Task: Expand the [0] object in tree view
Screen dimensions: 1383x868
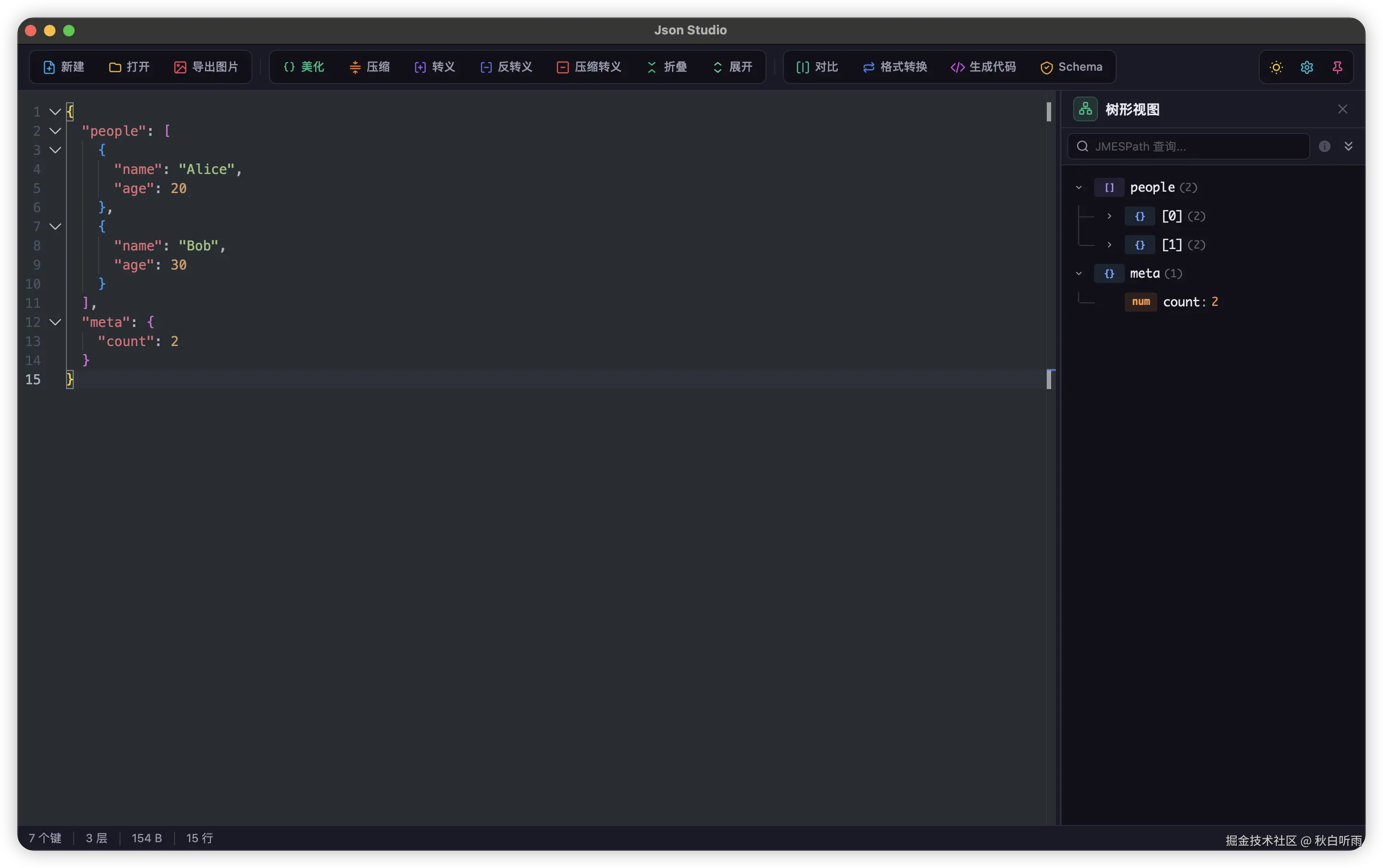Action: (x=1109, y=217)
